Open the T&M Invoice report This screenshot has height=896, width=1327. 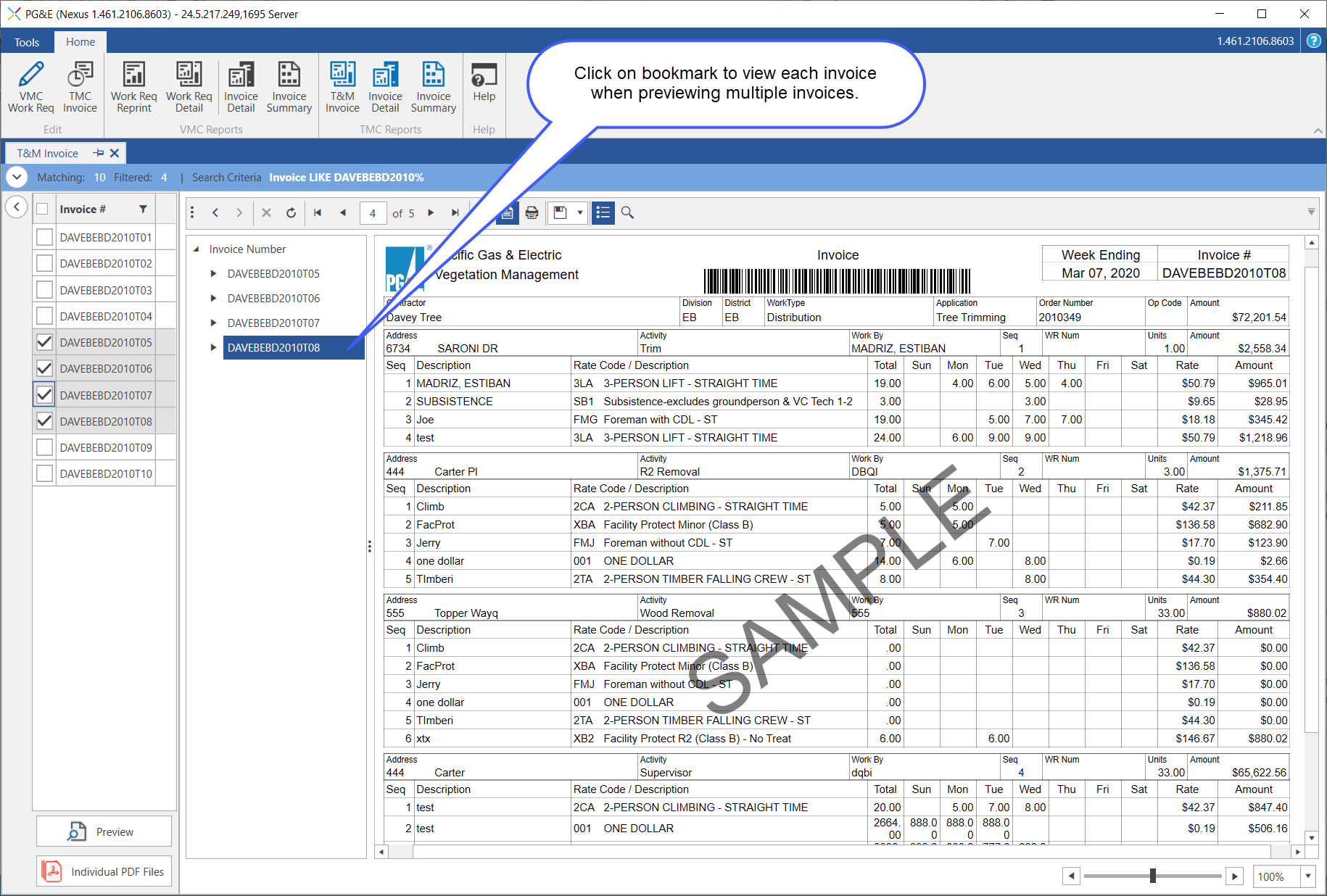(x=342, y=87)
